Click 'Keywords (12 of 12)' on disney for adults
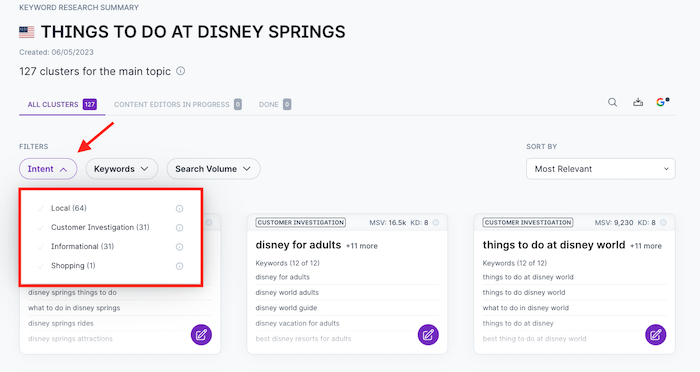Viewport: 700px width, 372px height. click(x=288, y=263)
